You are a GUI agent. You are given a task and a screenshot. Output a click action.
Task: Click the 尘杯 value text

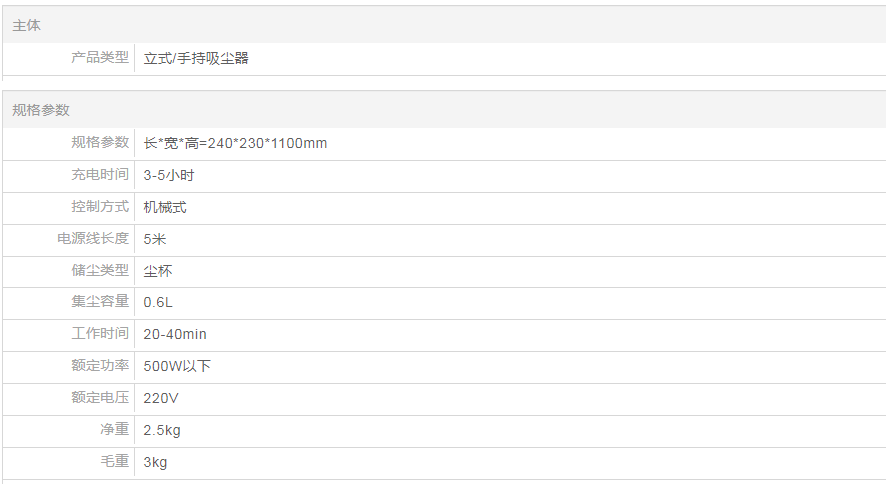coord(158,271)
